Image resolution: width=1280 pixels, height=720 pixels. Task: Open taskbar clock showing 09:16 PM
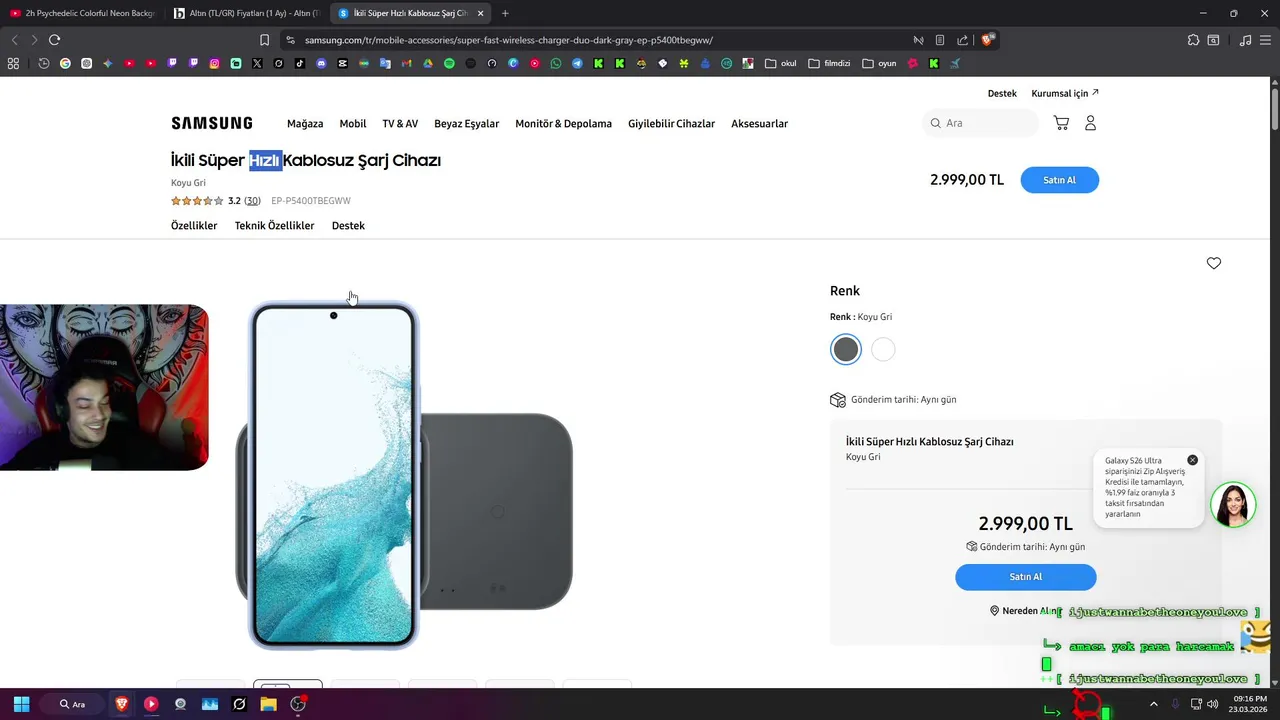pos(1250,704)
